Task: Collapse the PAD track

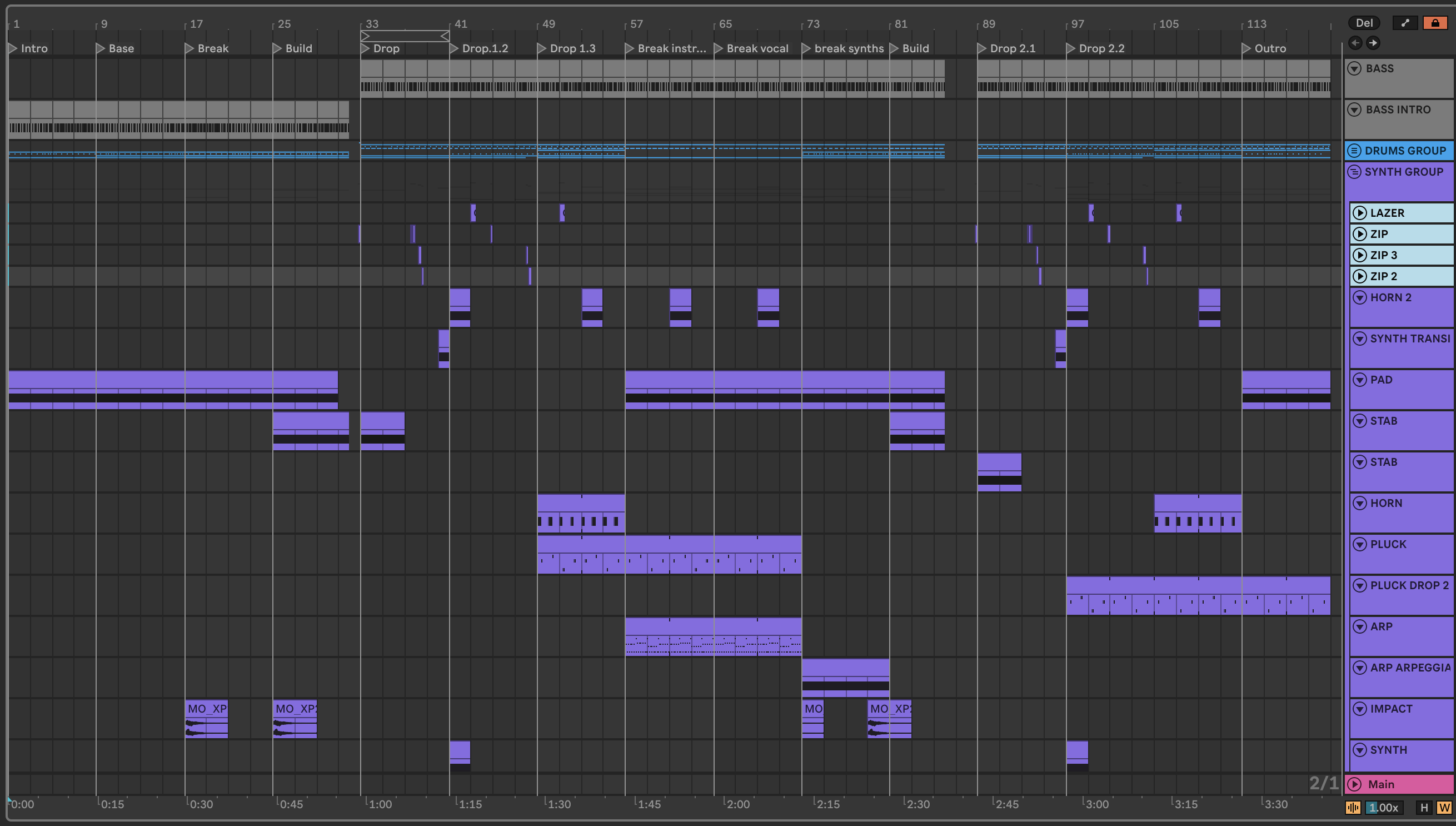Action: tap(1359, 380)
